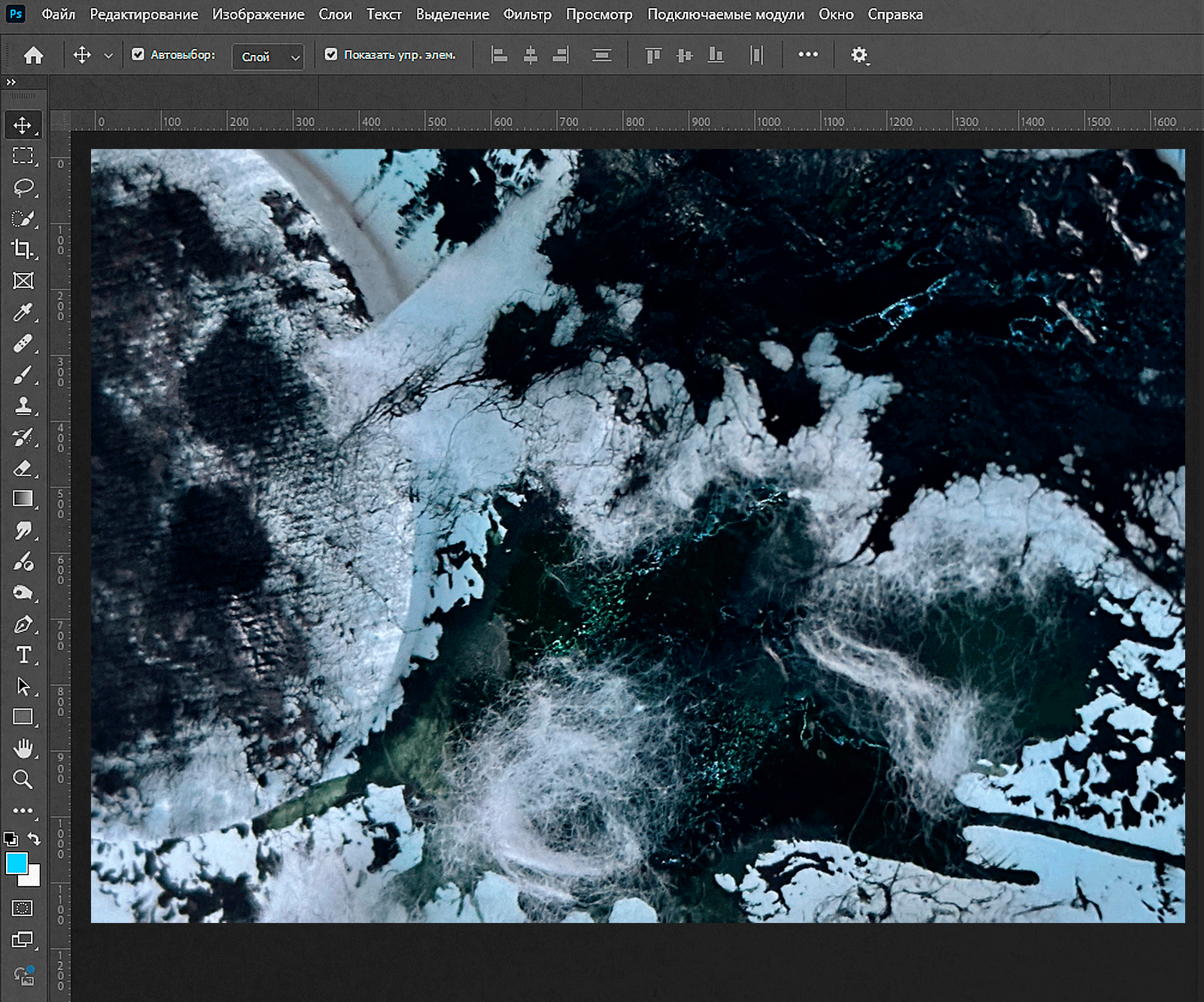This screenshot has width=1204, height=1002.
Task: Expand the collapsed toolbar with double arrows
Action: [x=11, y=82]
